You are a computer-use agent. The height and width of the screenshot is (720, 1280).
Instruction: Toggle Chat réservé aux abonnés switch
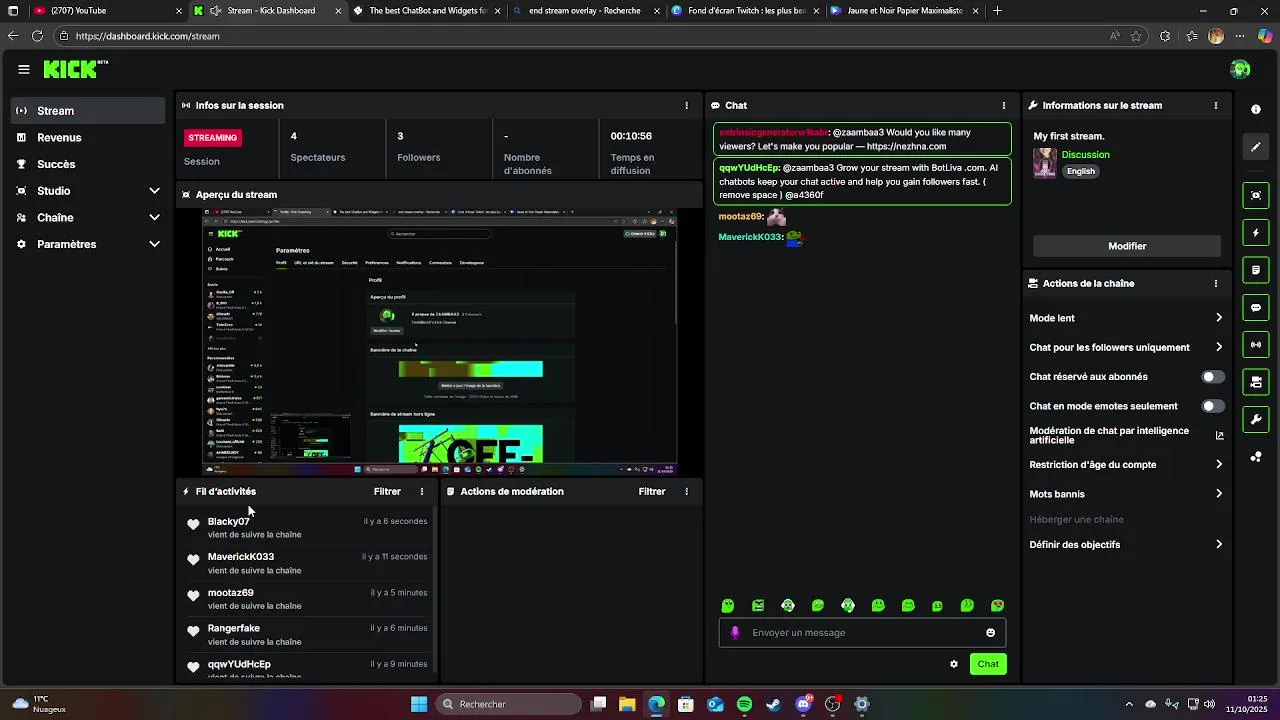point(1213,377)
